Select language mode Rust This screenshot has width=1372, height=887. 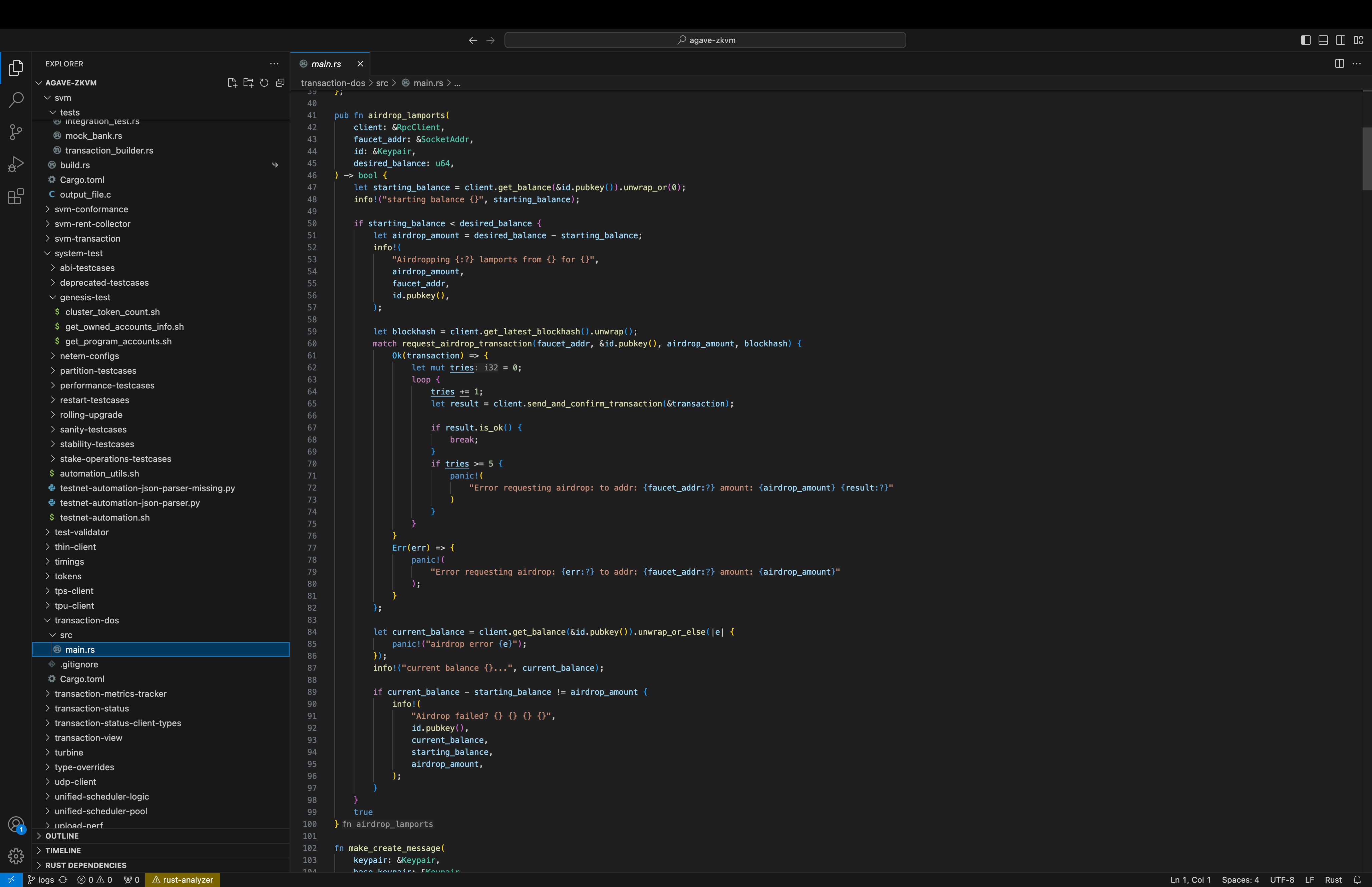[1333, 880]
